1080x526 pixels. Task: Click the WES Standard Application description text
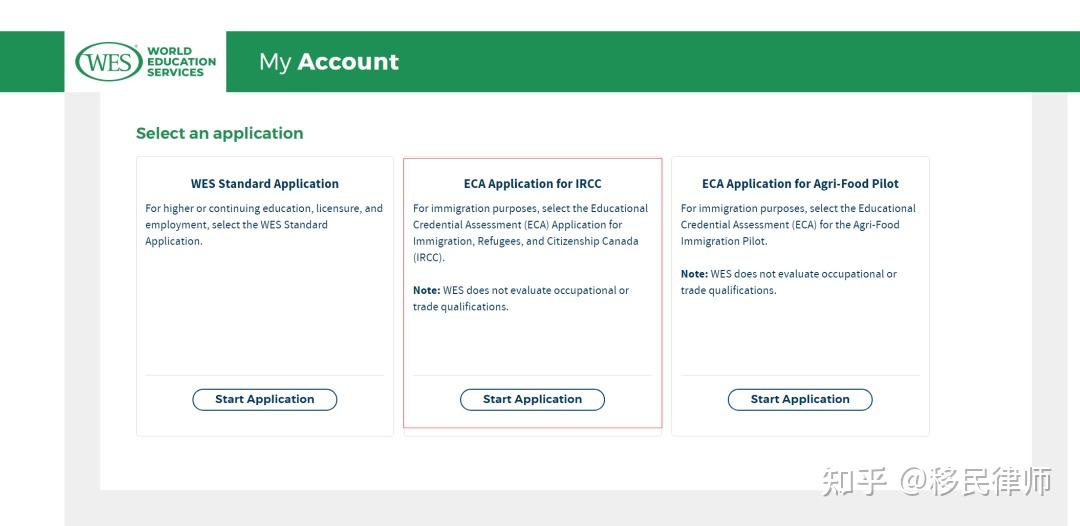click(264, 224)
